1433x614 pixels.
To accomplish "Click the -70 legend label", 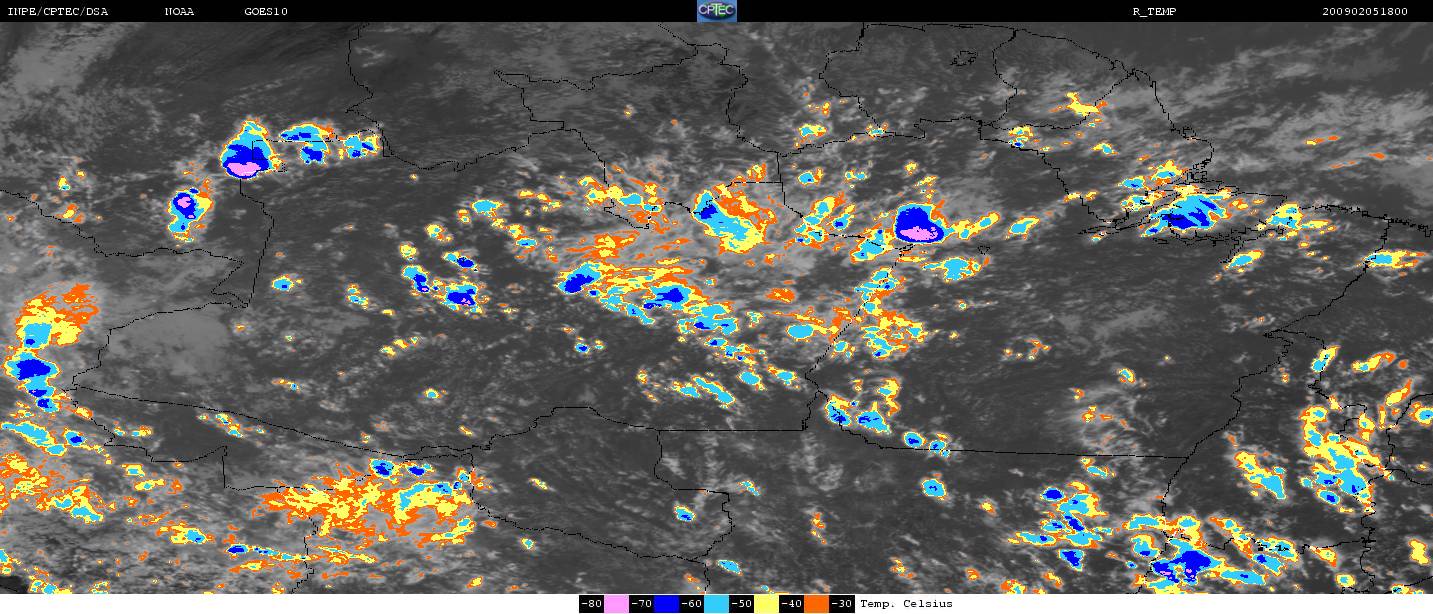I will pos(642,604).
